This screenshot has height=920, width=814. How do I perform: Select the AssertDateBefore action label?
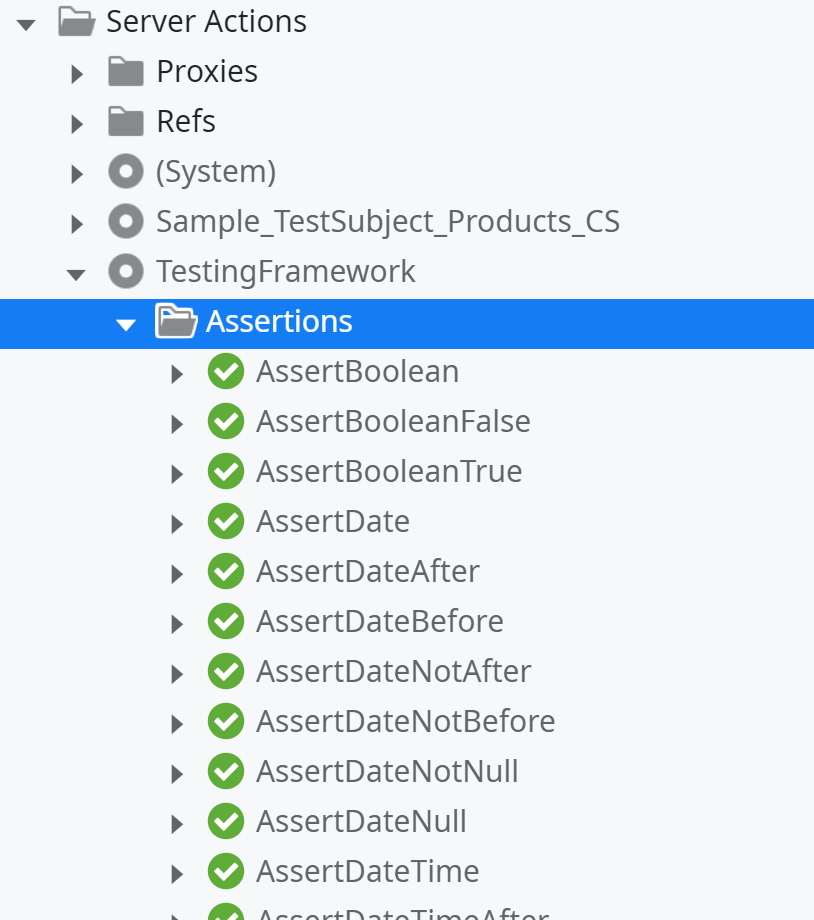tap(379, 622)
